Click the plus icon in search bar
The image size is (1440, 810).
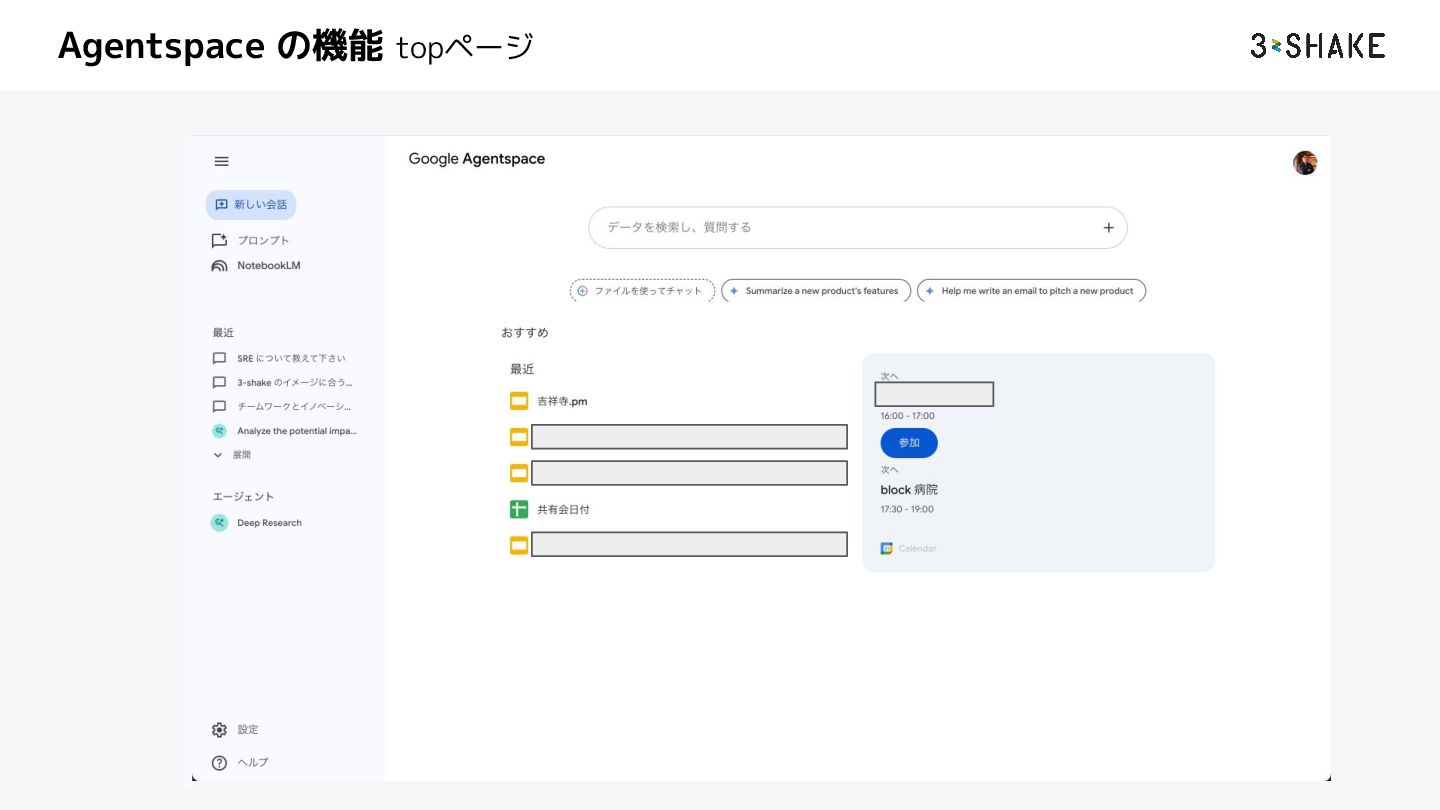(x=1108, y=228)
